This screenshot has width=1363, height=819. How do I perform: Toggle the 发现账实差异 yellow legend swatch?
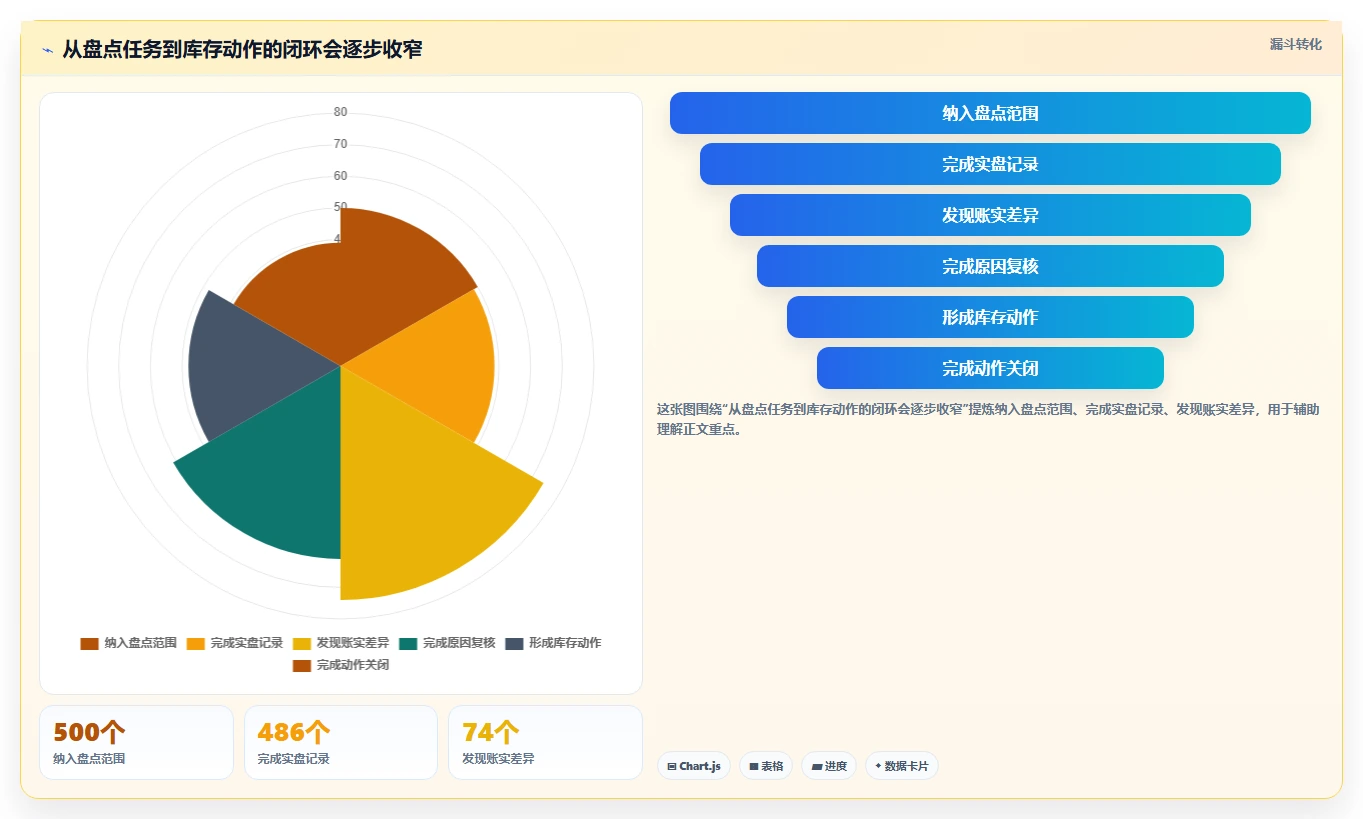pos(302,643)
